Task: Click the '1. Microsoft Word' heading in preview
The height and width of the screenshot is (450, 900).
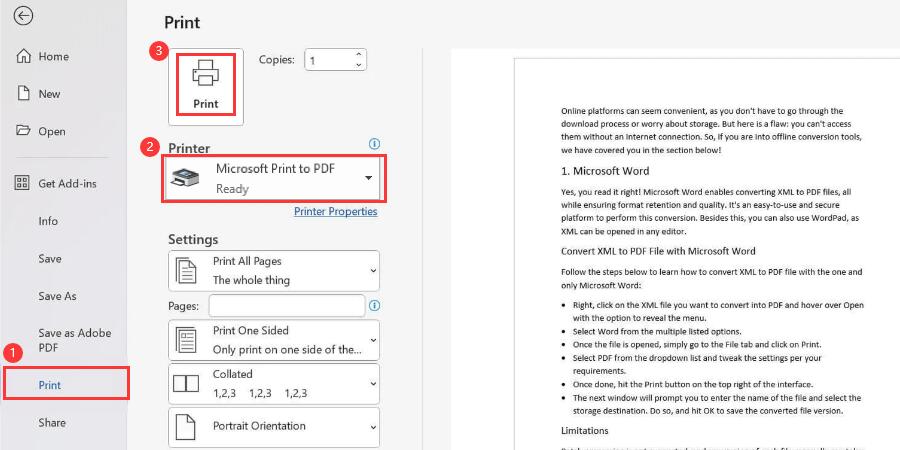Action: point(605,170)
